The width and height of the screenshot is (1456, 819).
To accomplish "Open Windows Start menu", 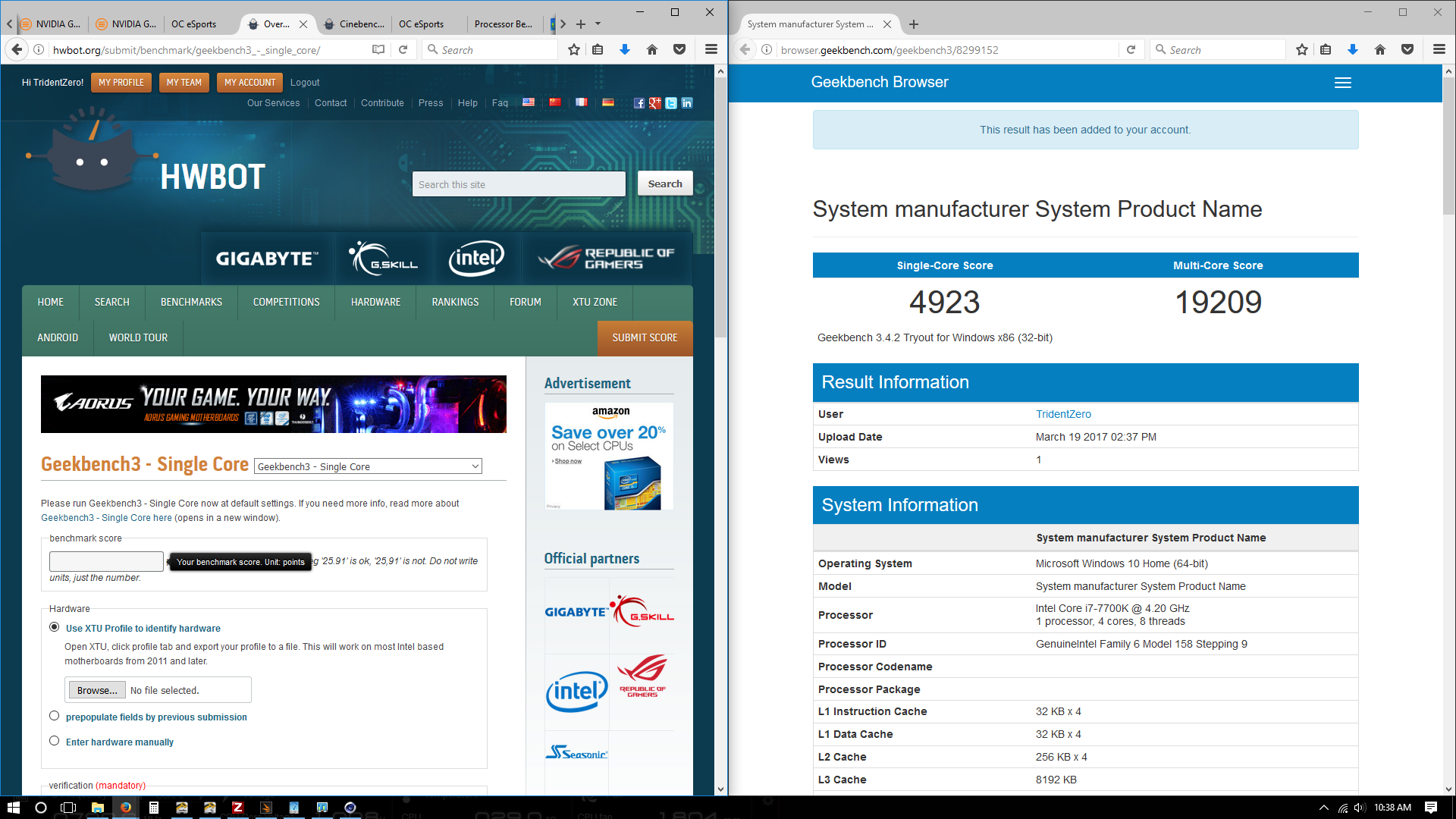I will tap(14, 808).
